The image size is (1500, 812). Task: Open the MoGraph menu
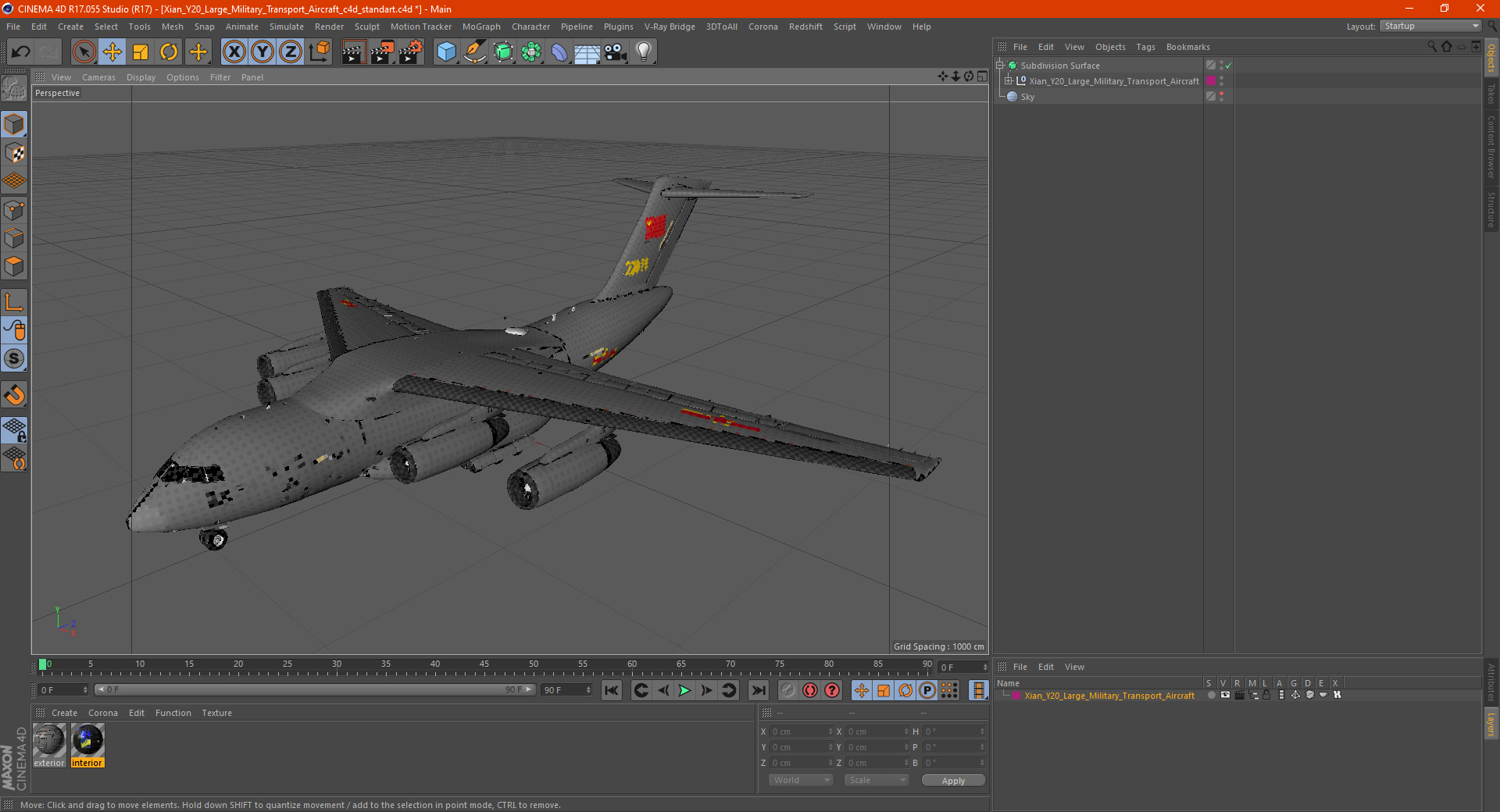(x=481, y=27)
